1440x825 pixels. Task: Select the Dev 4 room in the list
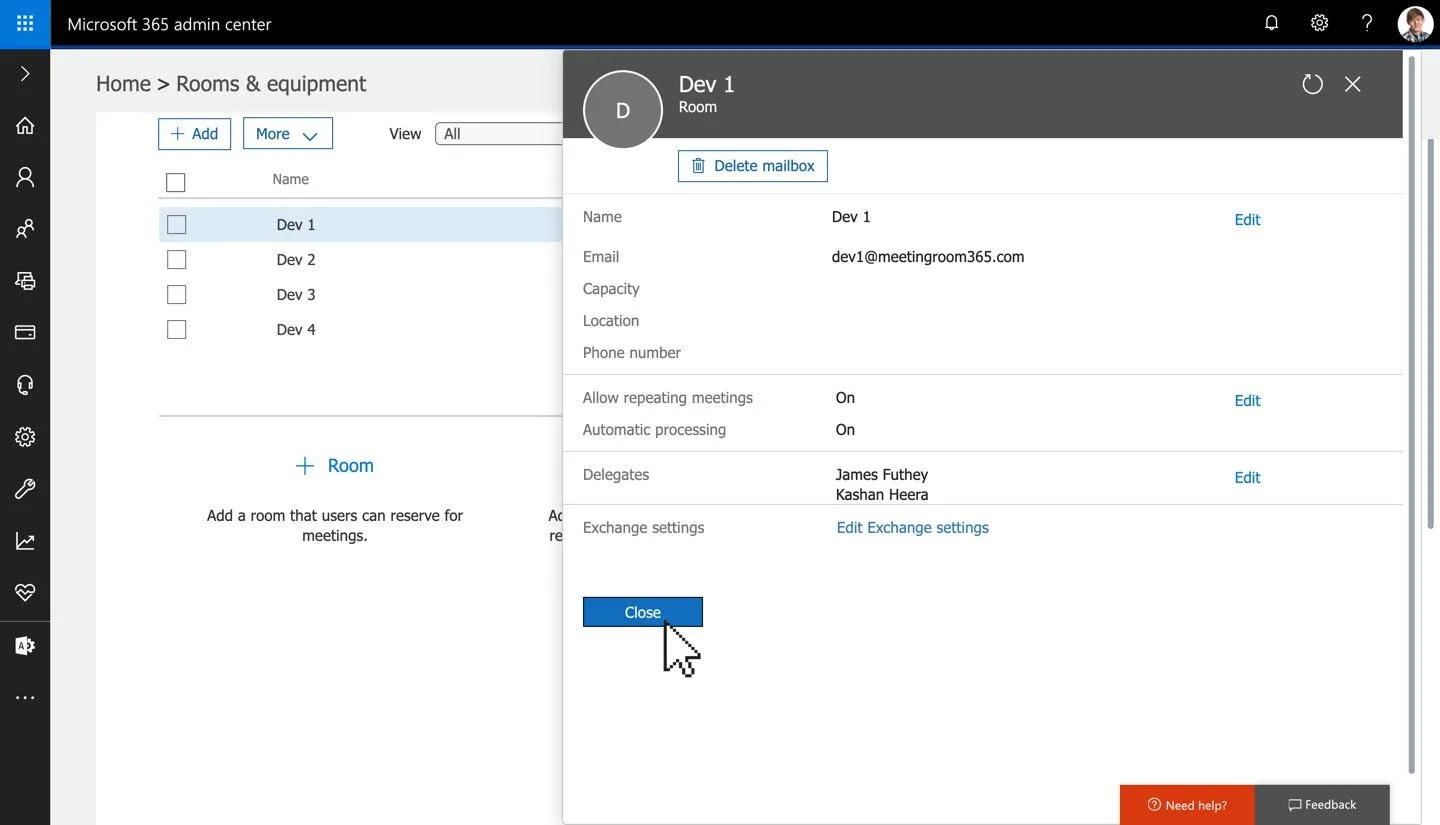click(x=296, y=330)
